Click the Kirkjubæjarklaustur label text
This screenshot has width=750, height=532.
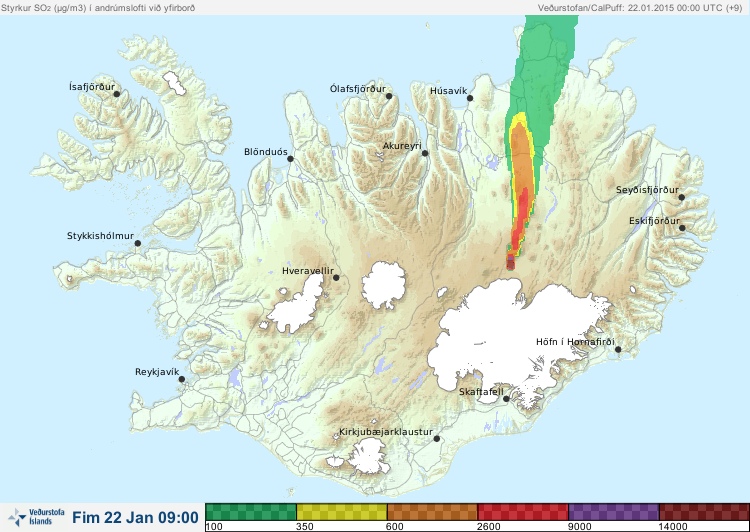point(386,432)
